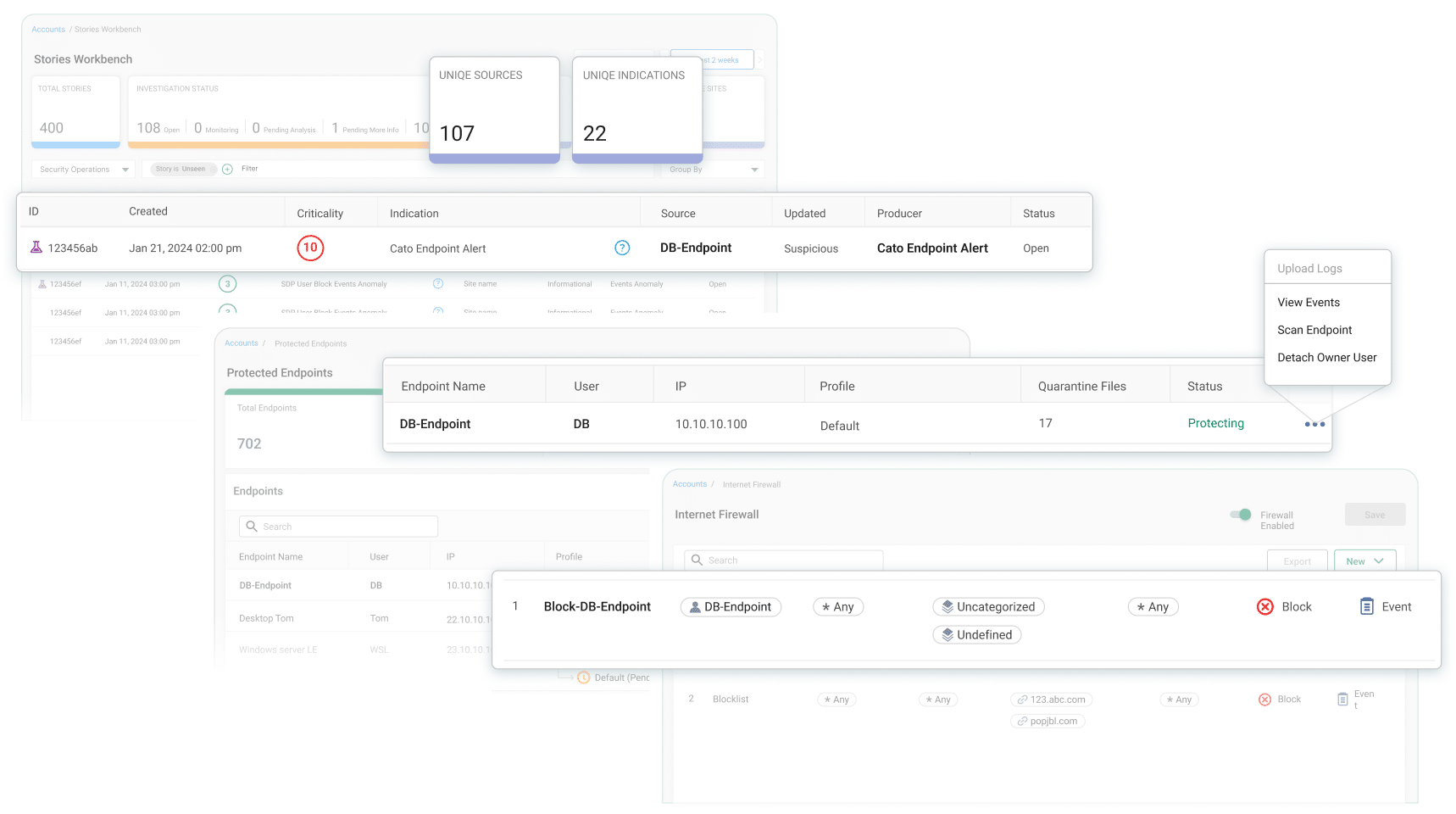This screenshot has width=1456, height=814.
Task: Click the Quarantine Files column header
Action: coord(1082,386)
